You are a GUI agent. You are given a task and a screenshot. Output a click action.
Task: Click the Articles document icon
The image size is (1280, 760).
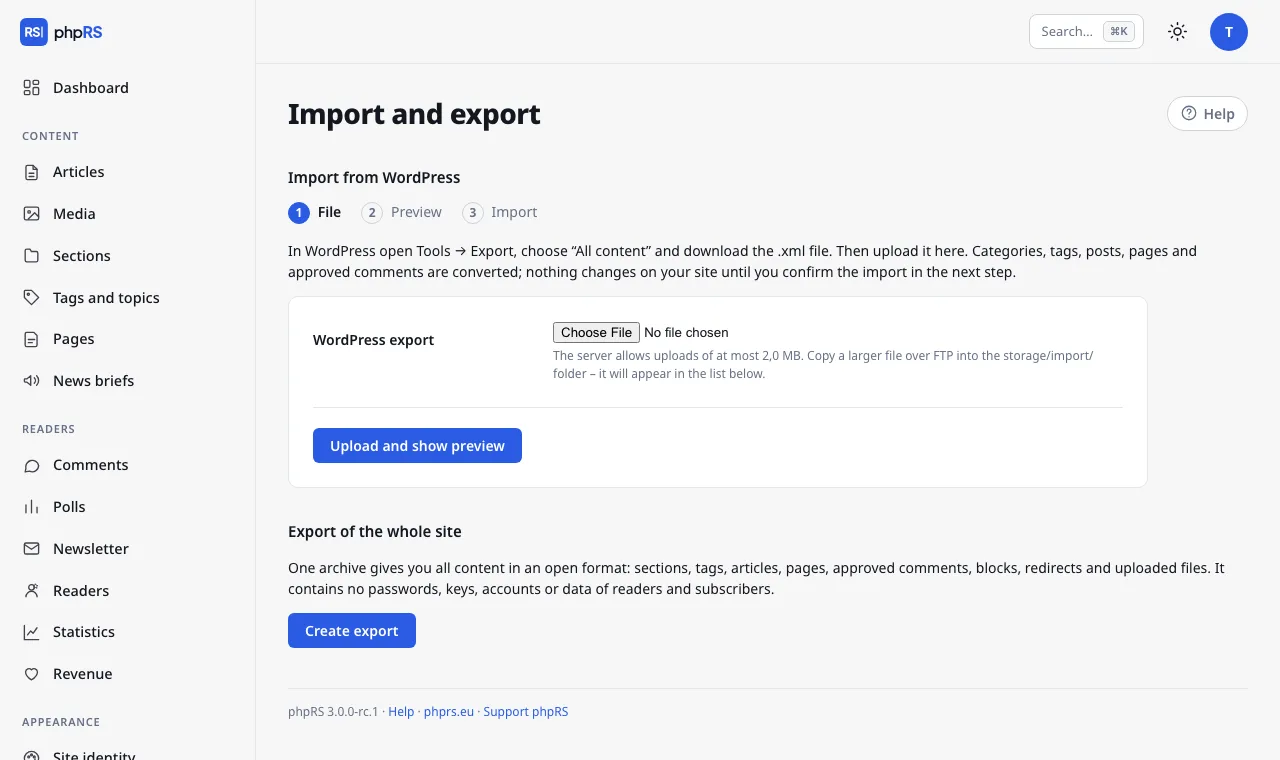coord(32,172)
